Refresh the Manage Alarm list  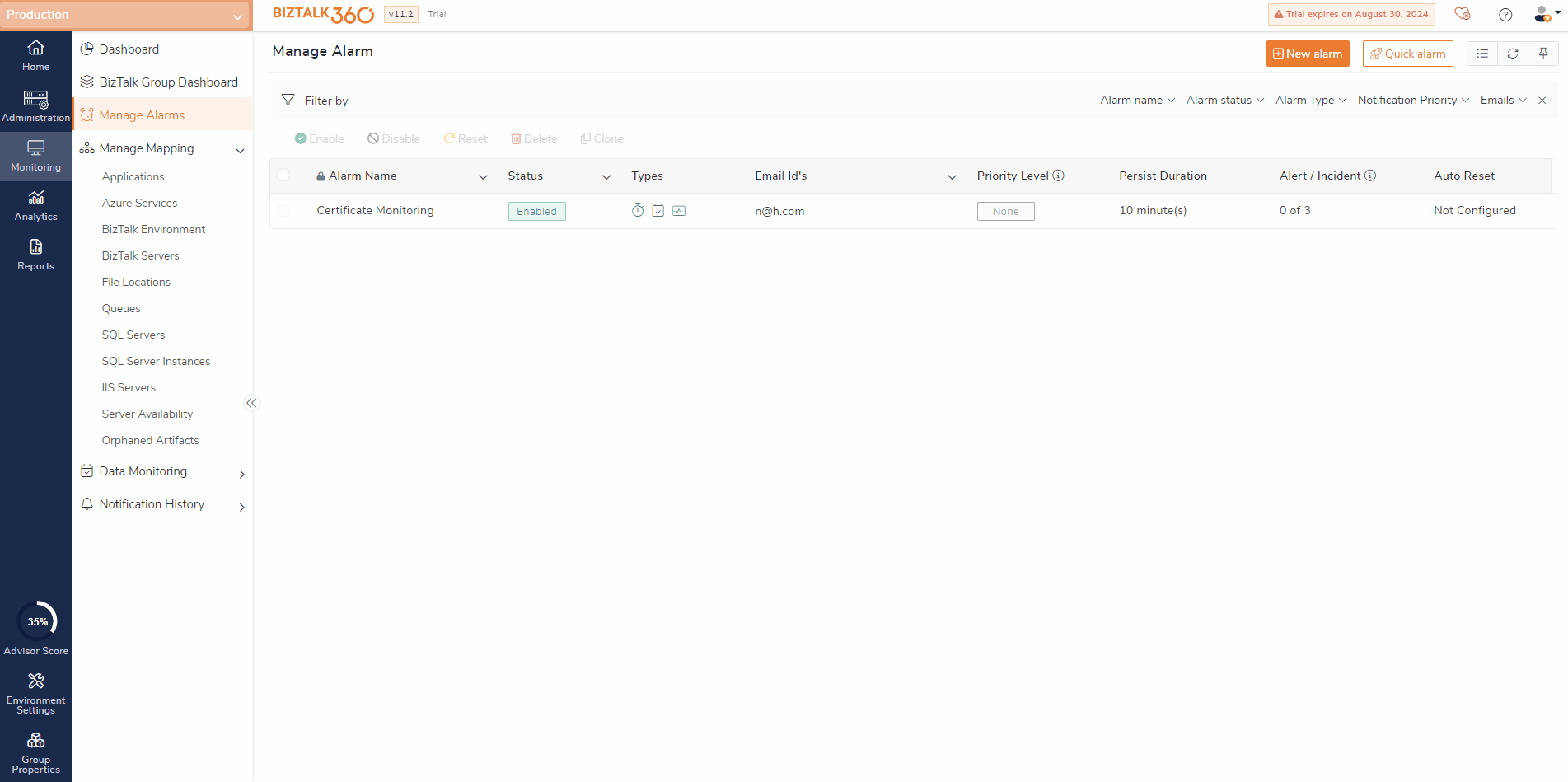coord(1513,53)
